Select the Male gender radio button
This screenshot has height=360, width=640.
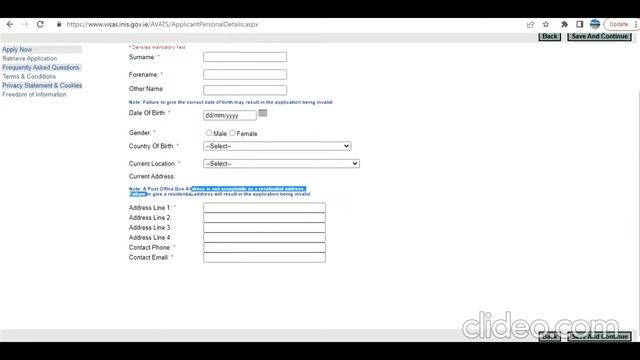[x=209, y=133]
